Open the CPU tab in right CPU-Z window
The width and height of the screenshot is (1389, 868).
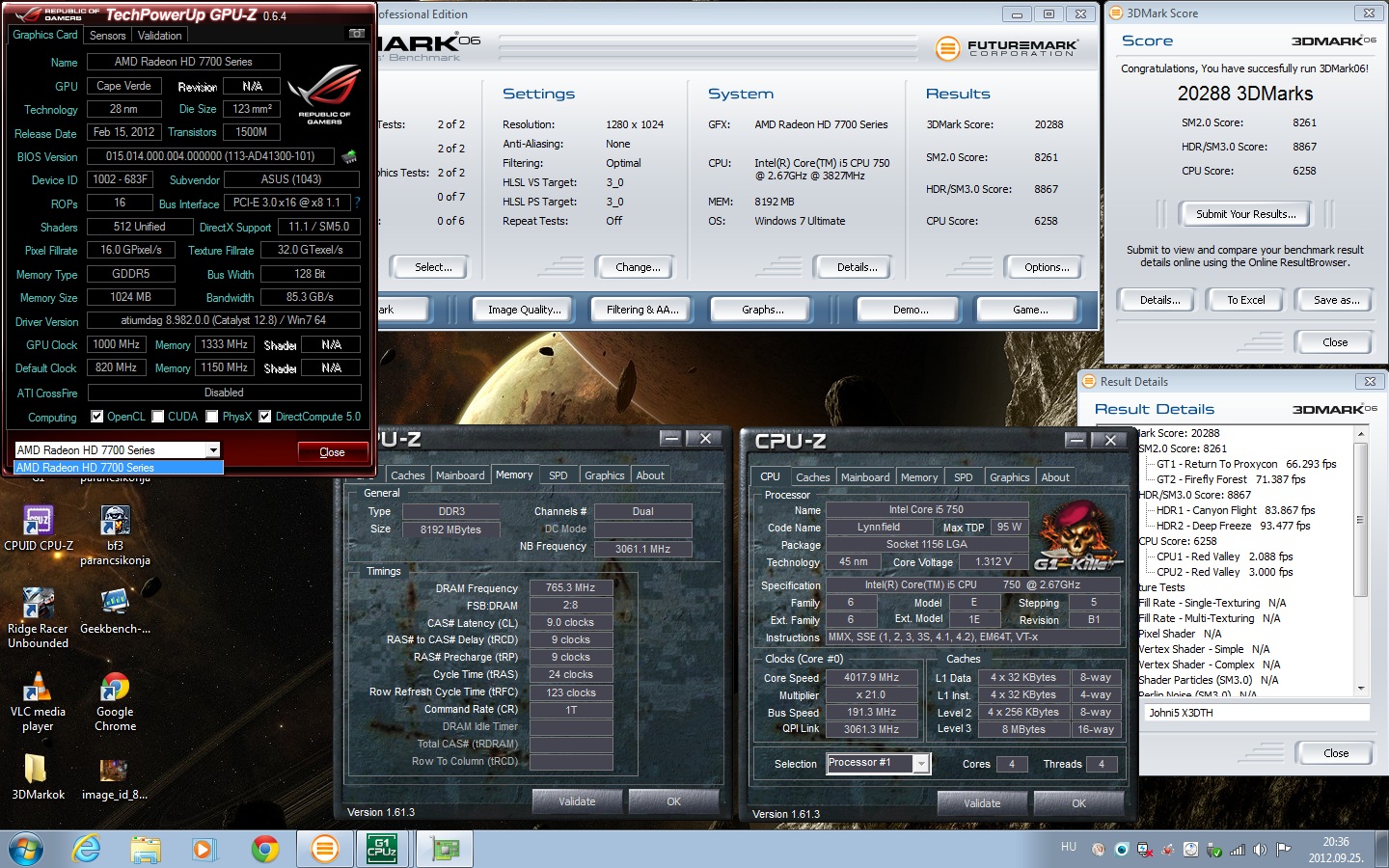[x=770, y=476]
